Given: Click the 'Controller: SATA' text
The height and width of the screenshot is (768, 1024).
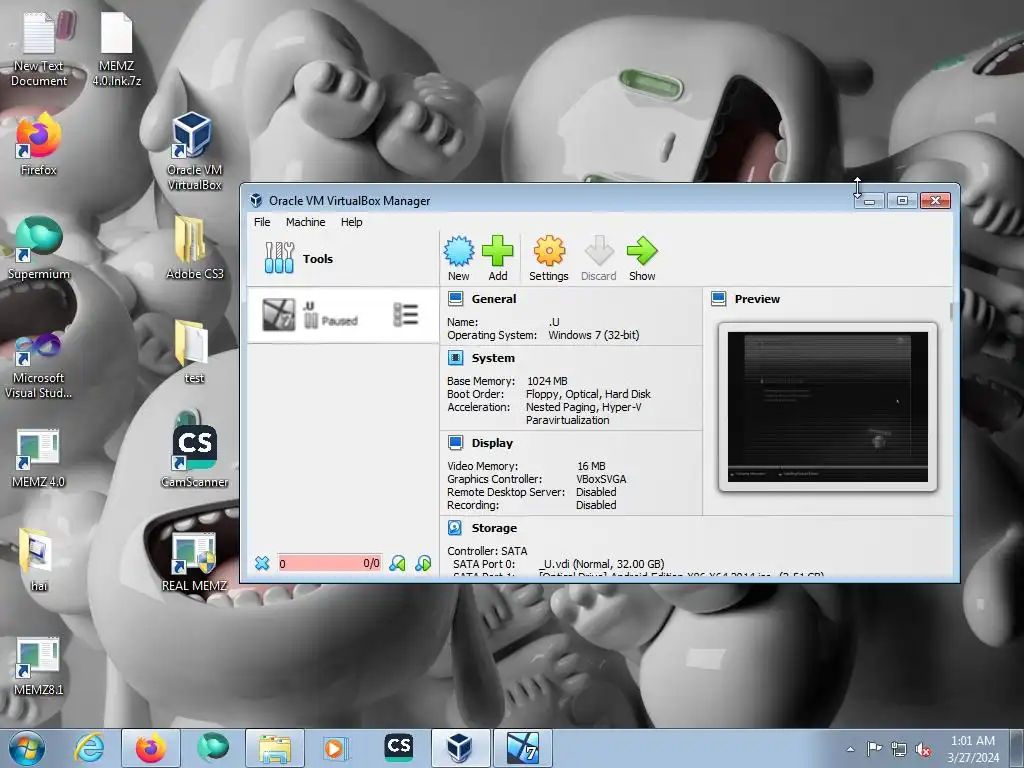Looking at the screenshot, I should click(x=487, y=551).
